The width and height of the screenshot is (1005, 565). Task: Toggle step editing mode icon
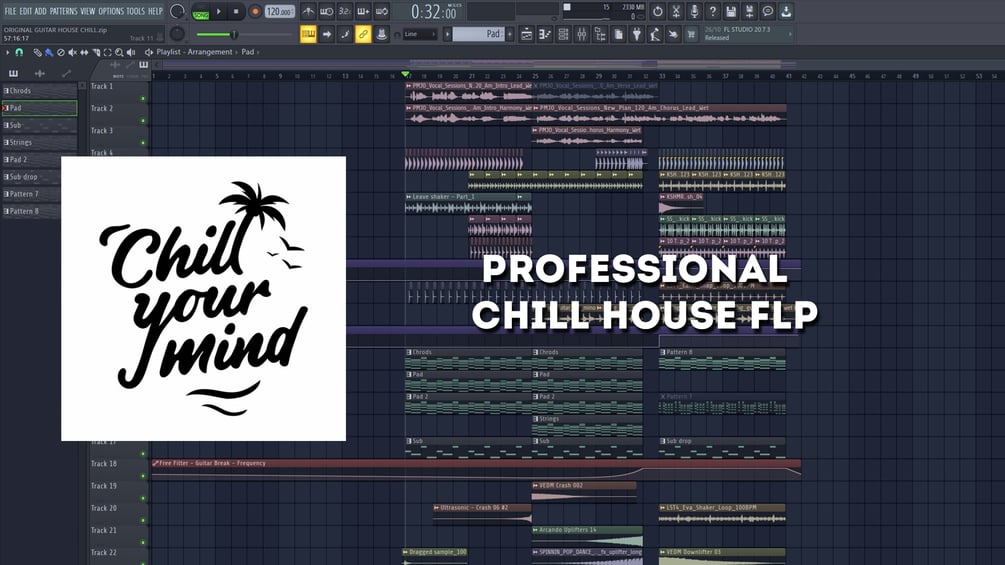(x=345, y=34)
